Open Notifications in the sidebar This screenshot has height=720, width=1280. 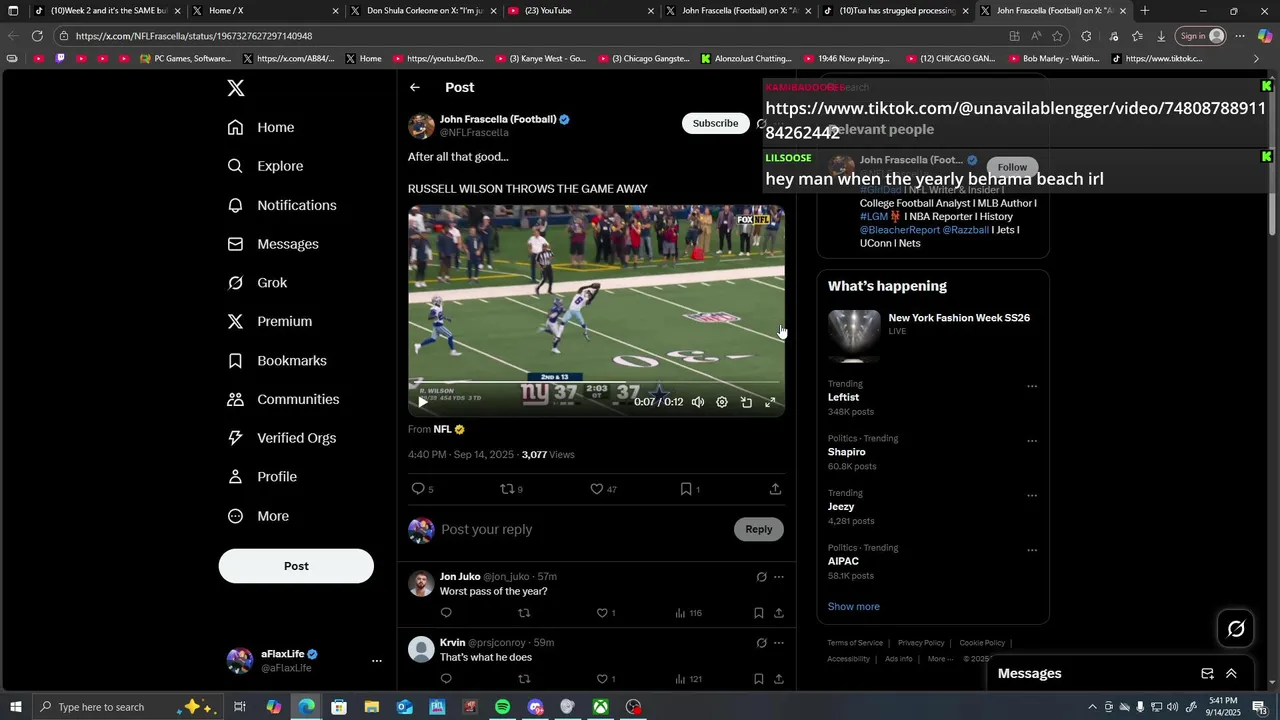click(281, 205)
